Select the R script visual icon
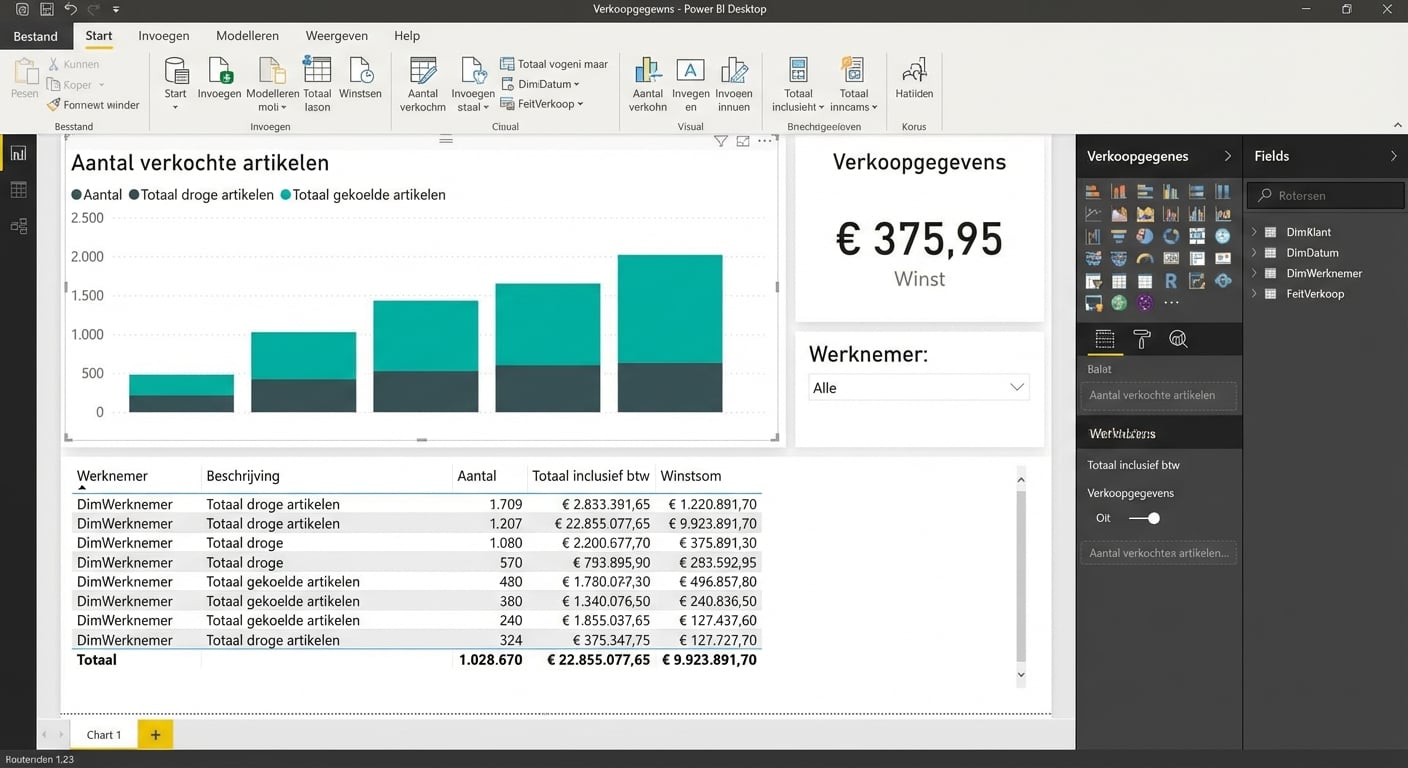The height and width of the screenshot is (768, 1408). 1171,282
